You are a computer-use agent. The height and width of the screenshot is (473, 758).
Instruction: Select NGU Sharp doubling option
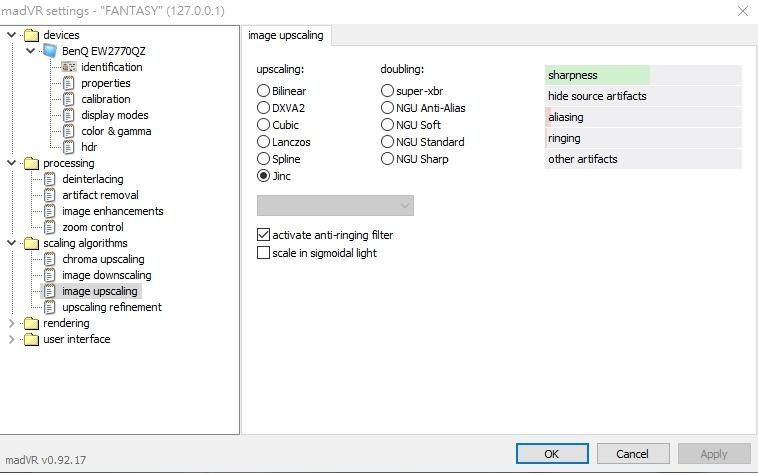[387, 159]
